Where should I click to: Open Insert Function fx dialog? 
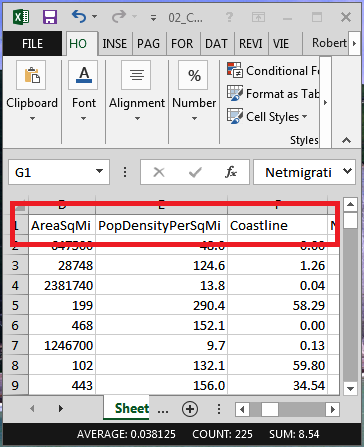[231, 172]
